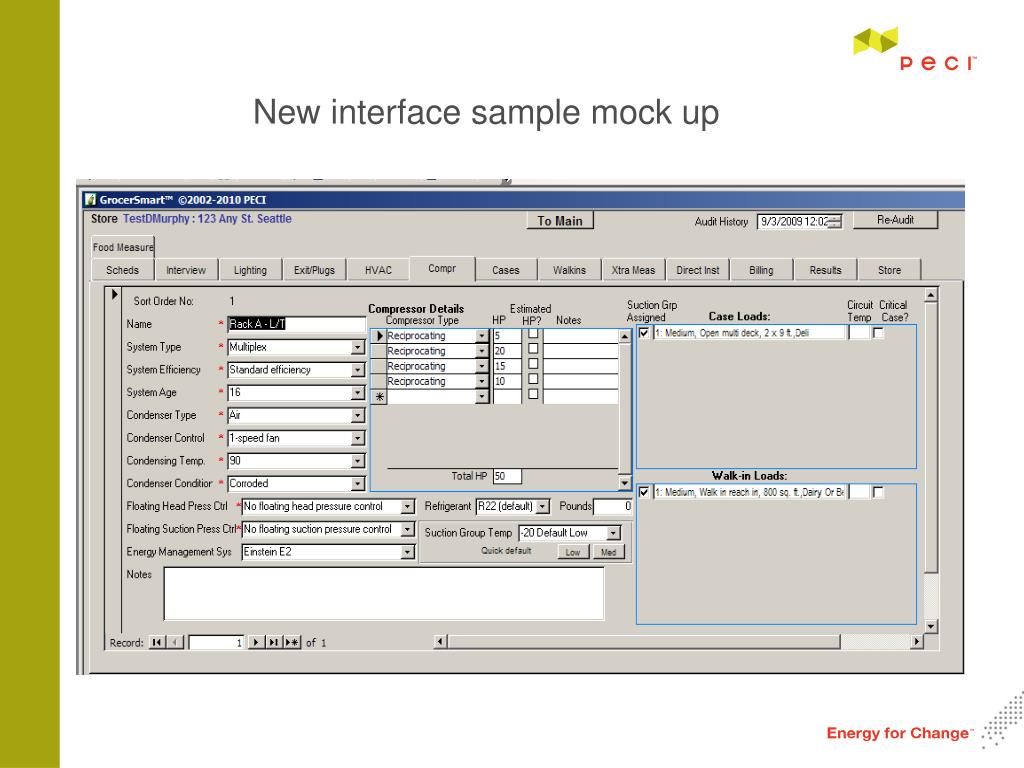Select first Reciprocating compressor row selector
The width and height of the screenshot is (1024, 768).
pyautogui.click(x=379, y=336)
